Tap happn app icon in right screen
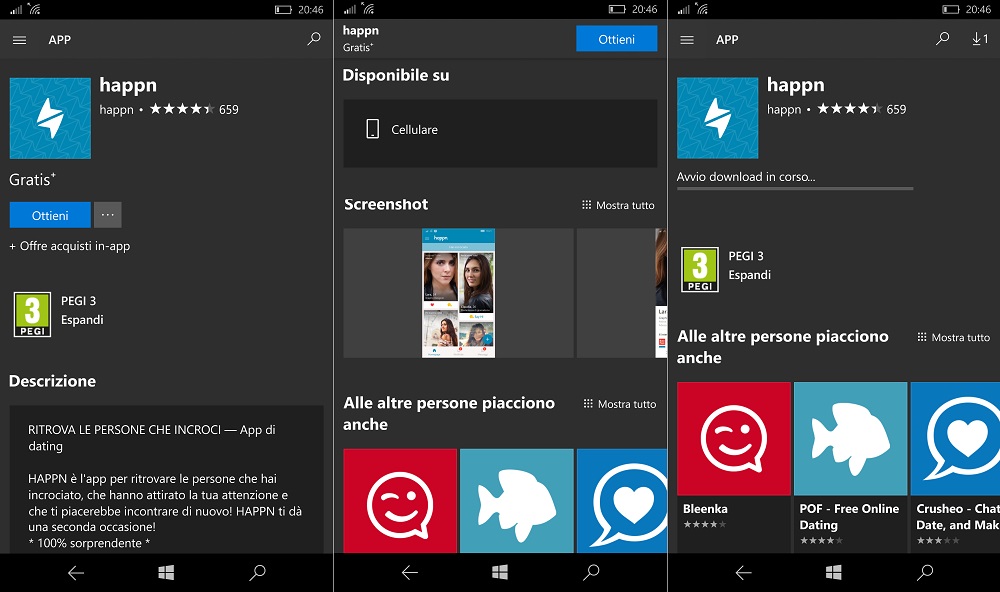This screenshot has height=592, width=1000. point(717,118)
